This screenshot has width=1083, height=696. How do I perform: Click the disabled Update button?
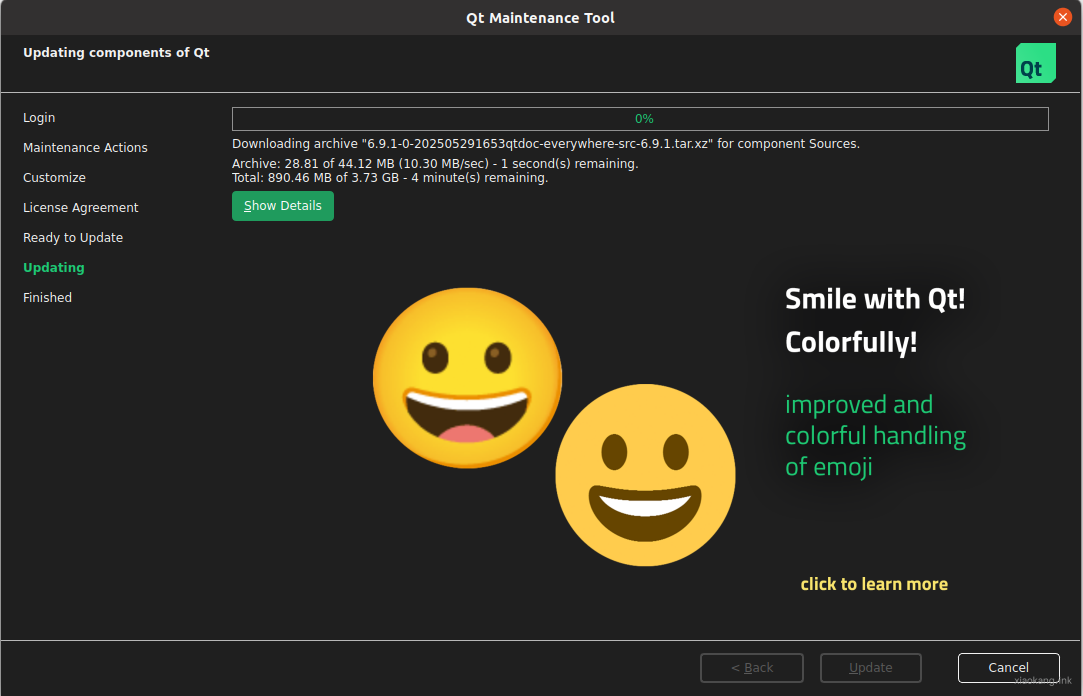tap(870, 668)
